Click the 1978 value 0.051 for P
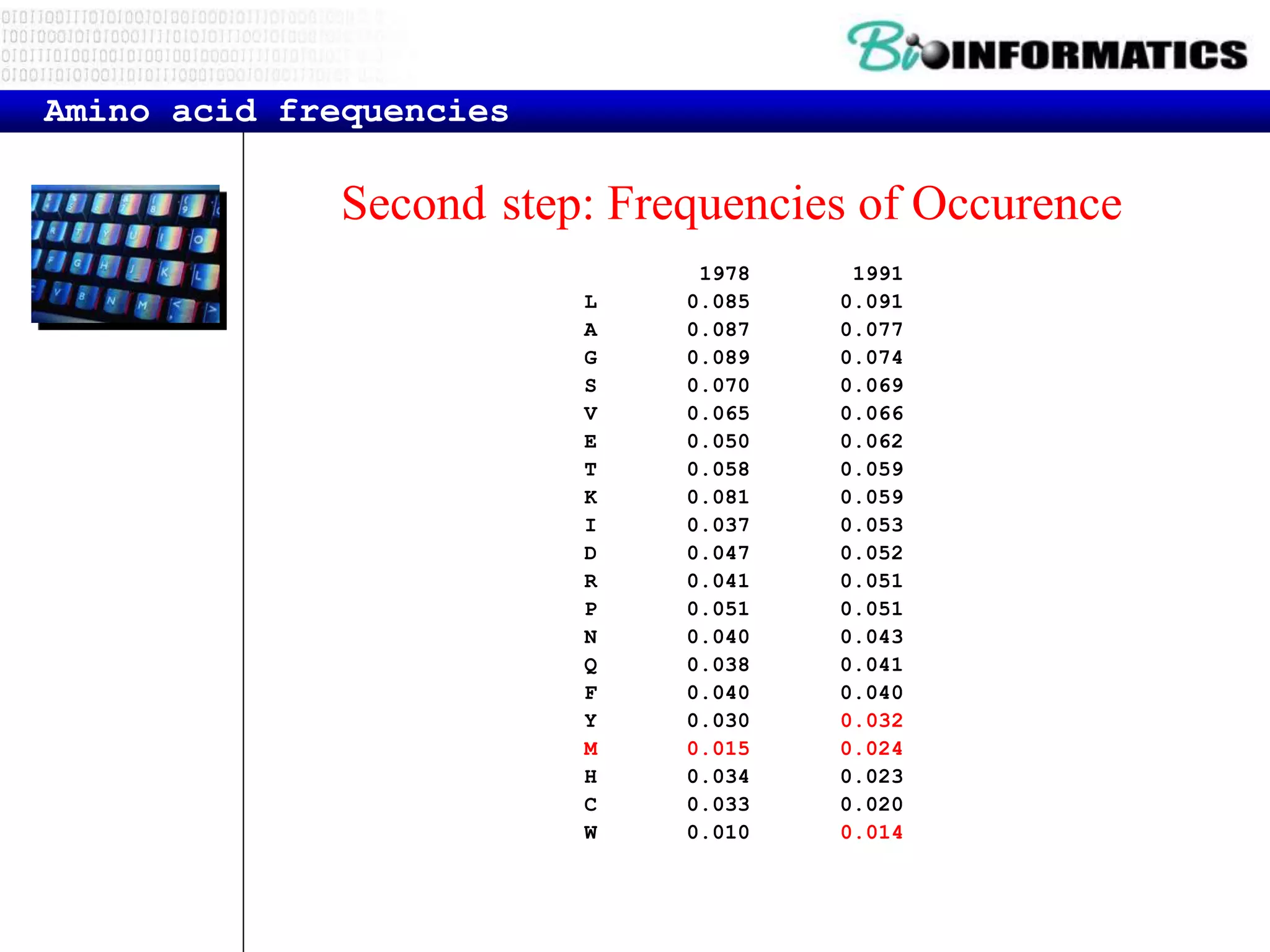The height and width of the screenshot is (952, 1270). tap(718, 609)
